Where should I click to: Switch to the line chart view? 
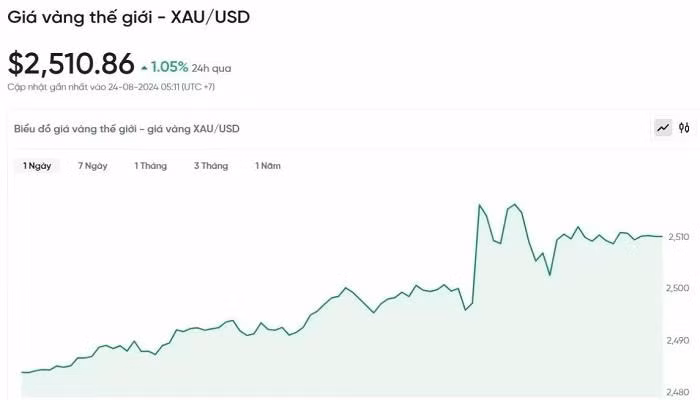tap(663, 127)
